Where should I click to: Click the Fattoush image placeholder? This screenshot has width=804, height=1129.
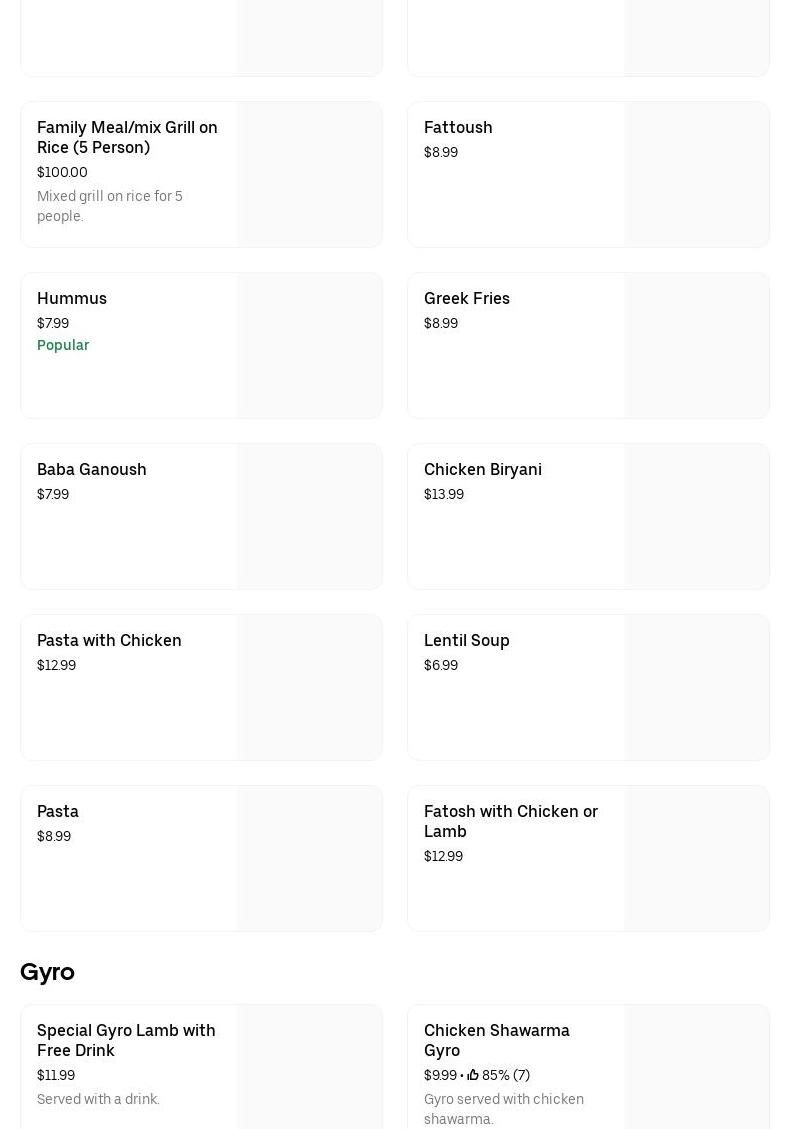(x=696, y=175)
